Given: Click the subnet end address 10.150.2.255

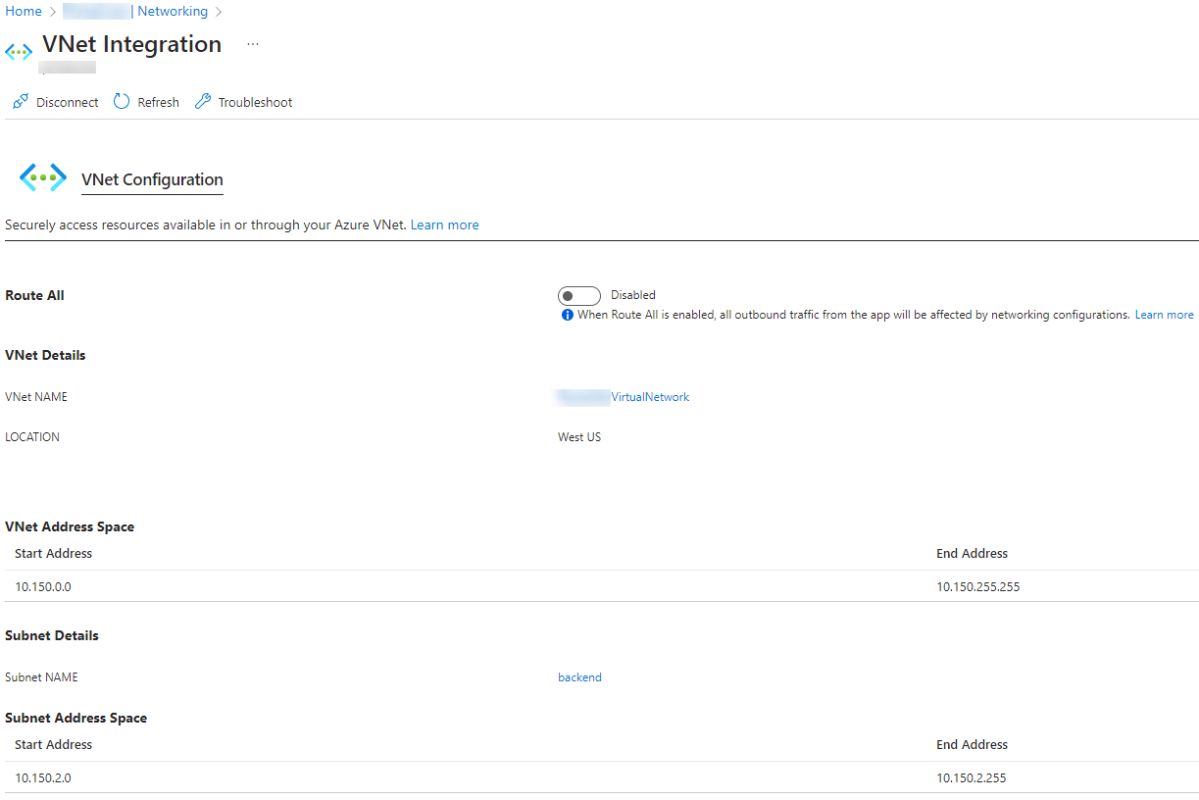Looking at the screenshot, I should coord(971,778).
